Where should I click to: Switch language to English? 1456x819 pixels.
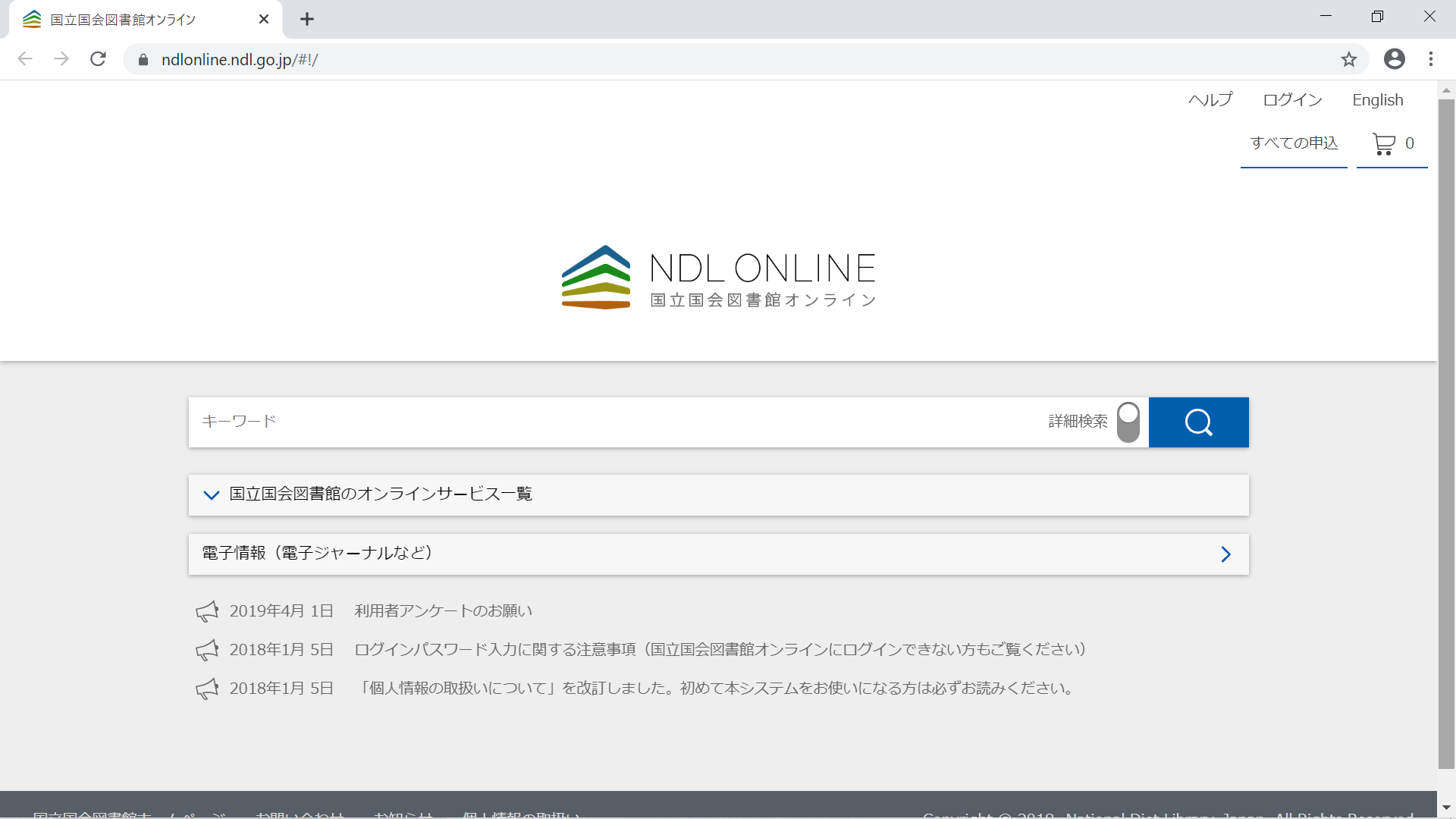[1378, 100]
